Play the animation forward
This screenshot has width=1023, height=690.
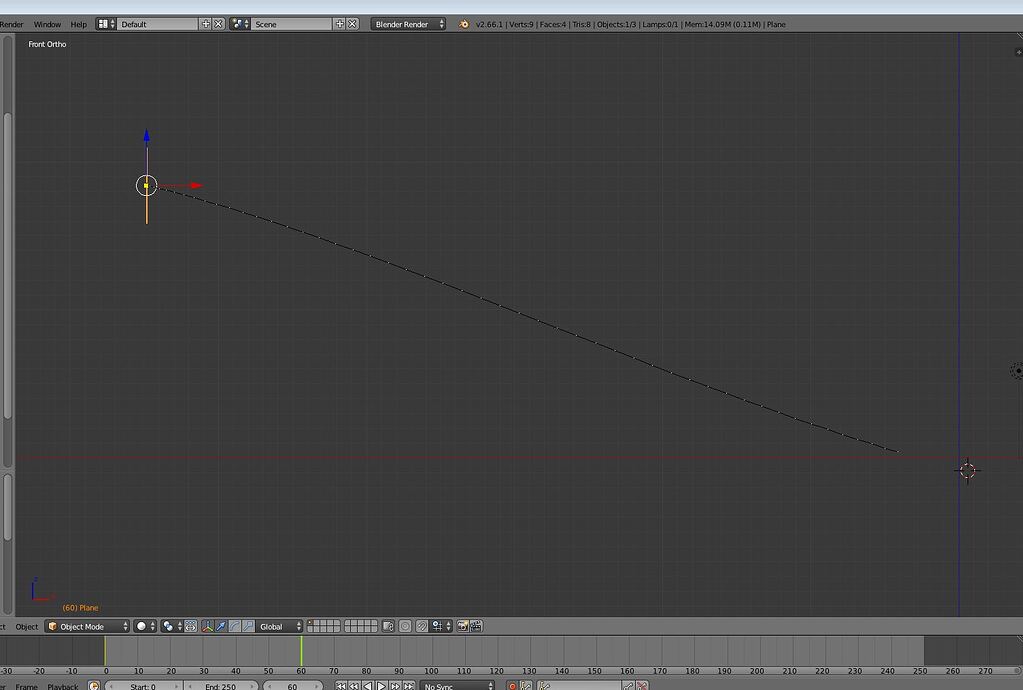click(x=382, y=686)
